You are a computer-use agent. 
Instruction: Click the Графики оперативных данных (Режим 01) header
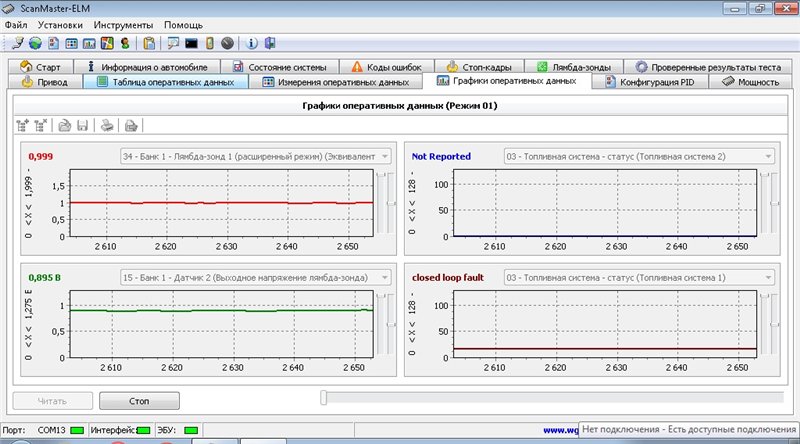(400, 106)
